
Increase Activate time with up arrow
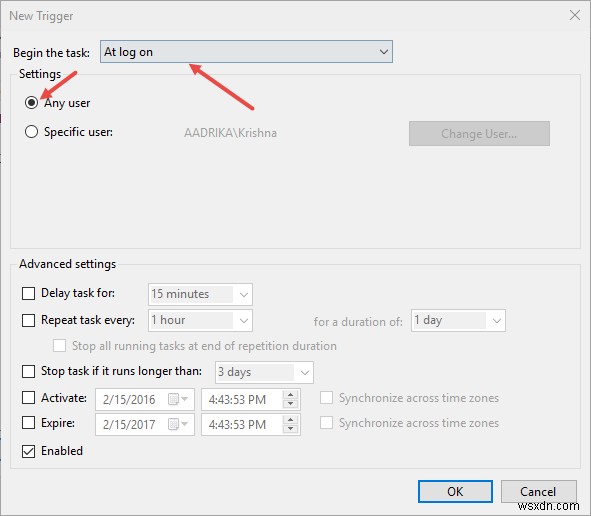(290, 395)
